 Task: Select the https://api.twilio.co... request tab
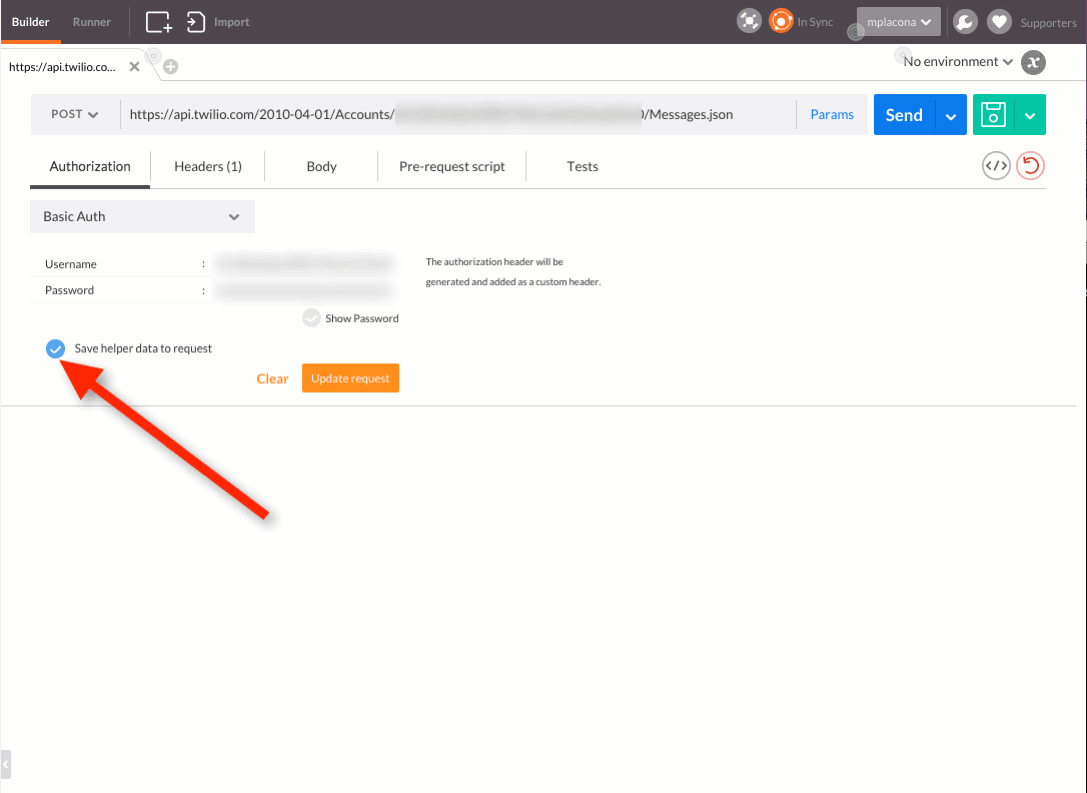[x=62, y=67]
